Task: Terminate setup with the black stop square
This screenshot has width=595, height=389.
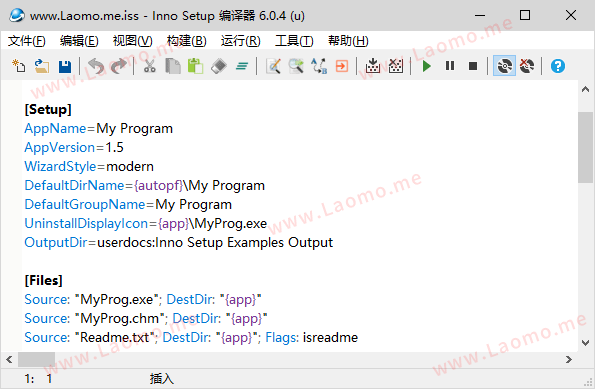Action: coord(473,66)
